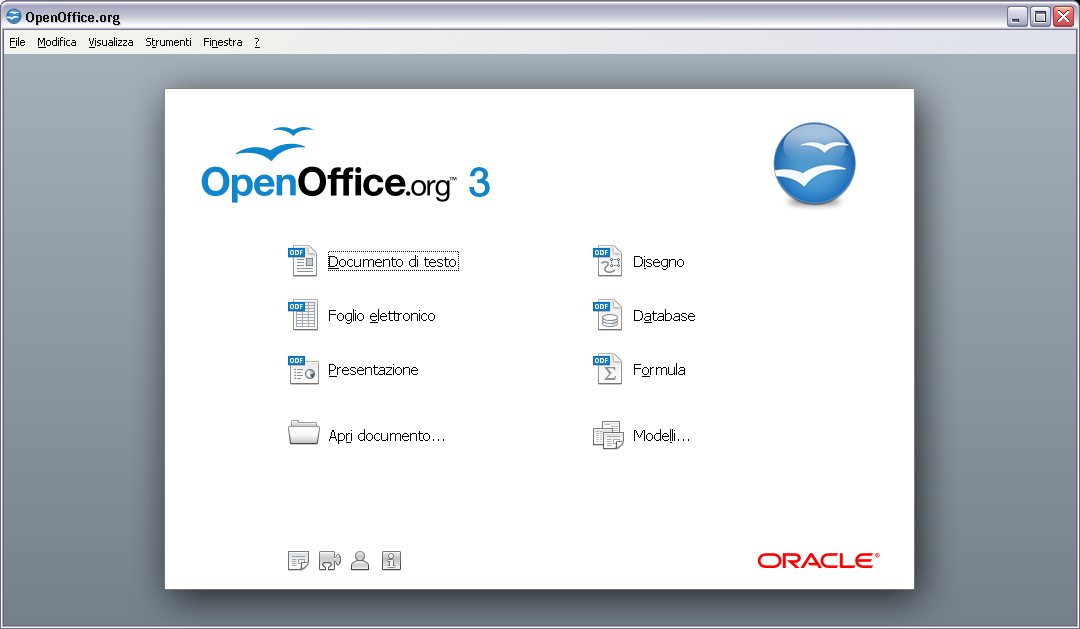Viewport: 1080px width, 629px height.
Task: Minimize the OpenOffice.org window
Action: 1017,17
